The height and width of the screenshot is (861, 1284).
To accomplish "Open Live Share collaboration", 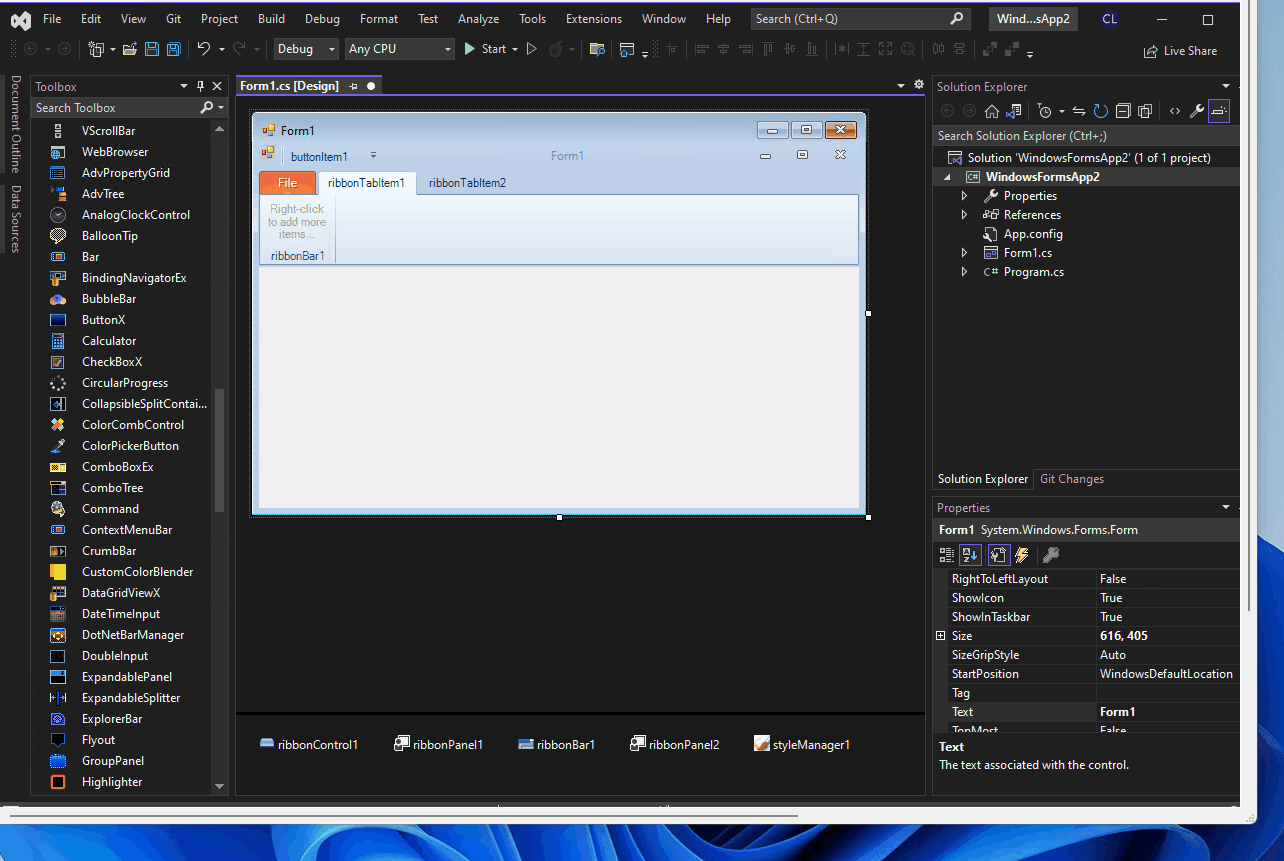I will 1181,50.
